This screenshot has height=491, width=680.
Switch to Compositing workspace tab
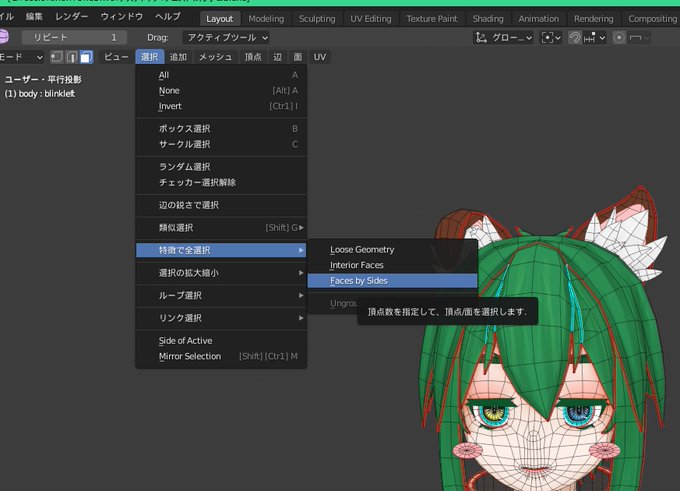click(652, 19)
